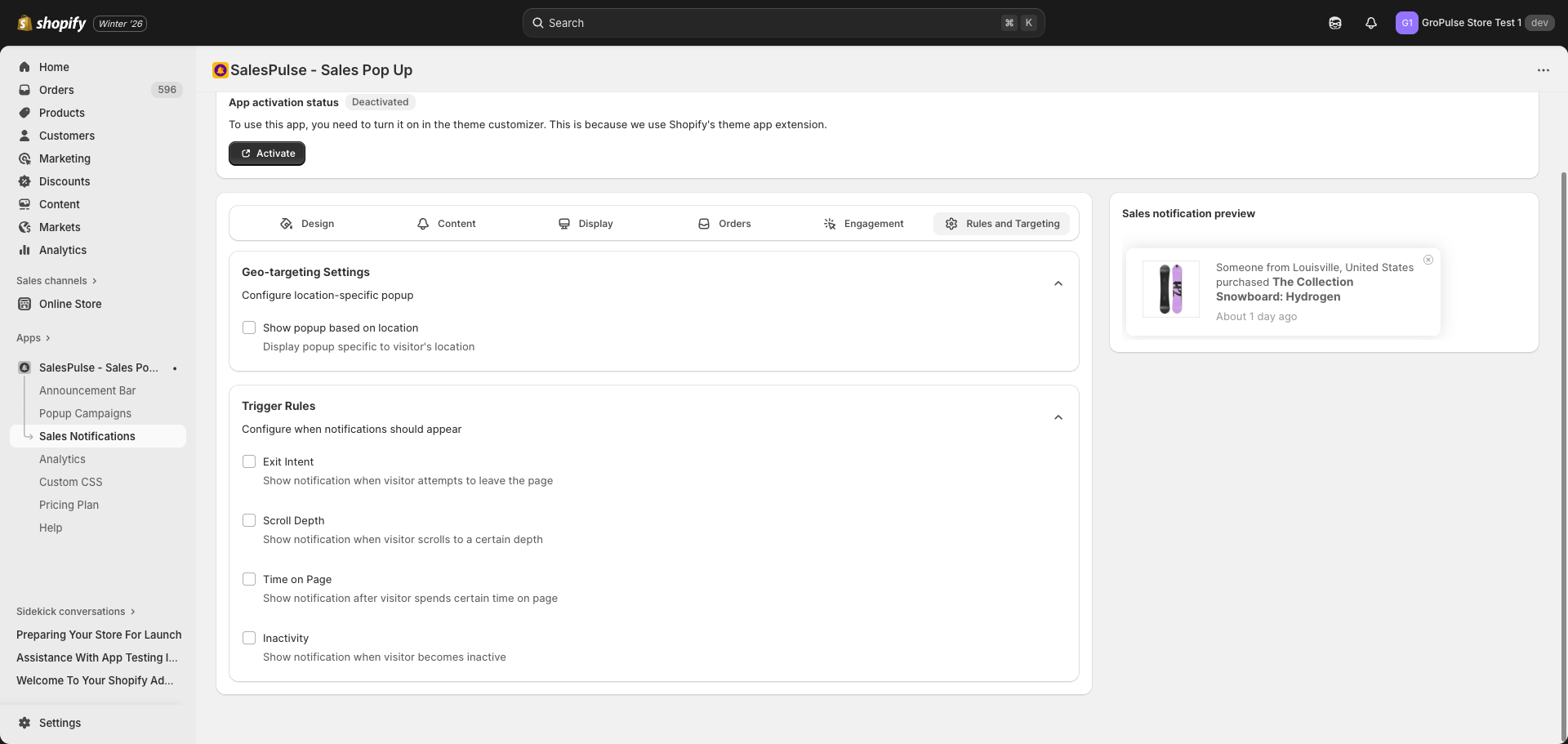Open the Pricing Plan page
The image size is (1568, 744).
tap(69, 505)
